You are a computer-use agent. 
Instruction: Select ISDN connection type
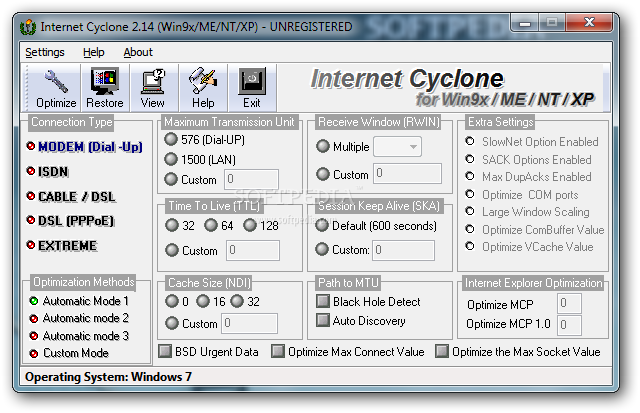(47, 171)
